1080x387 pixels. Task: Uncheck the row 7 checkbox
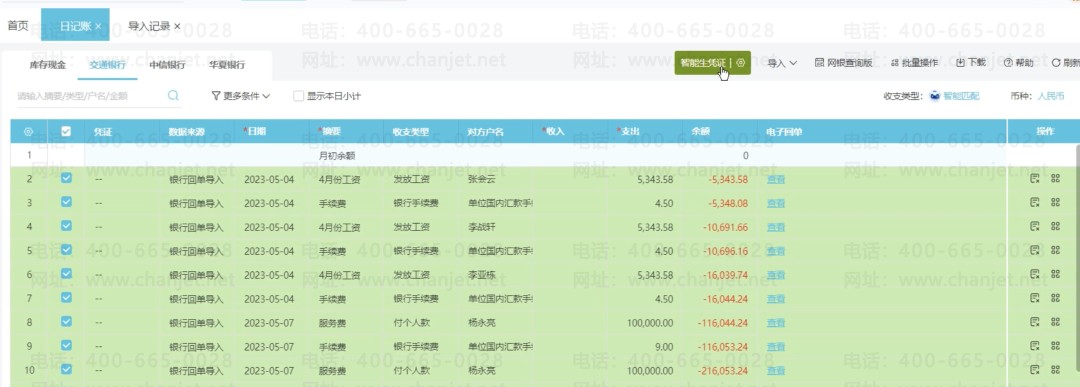pyautogui.click(x=66, y=297)
